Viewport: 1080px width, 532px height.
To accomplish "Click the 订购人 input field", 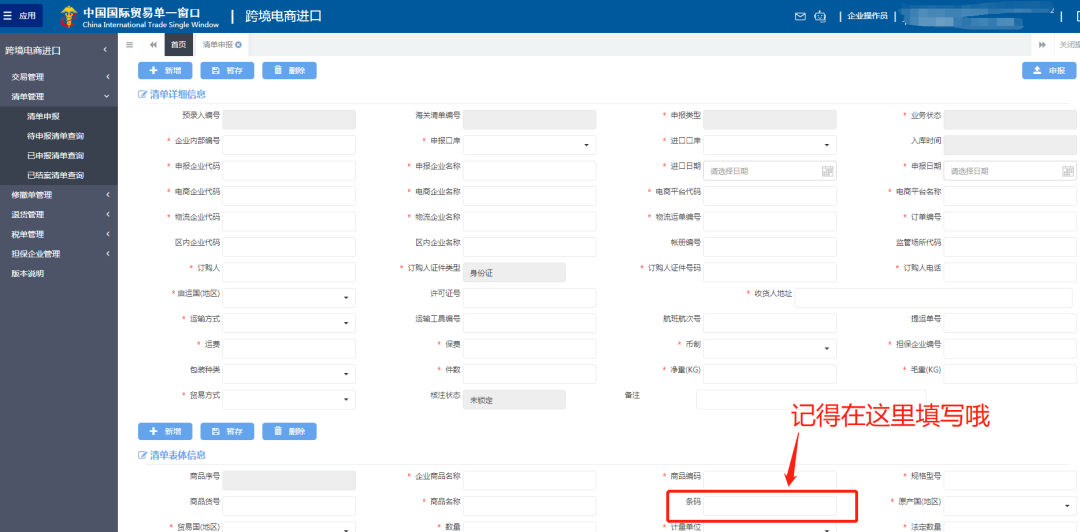I will [289, 272].
